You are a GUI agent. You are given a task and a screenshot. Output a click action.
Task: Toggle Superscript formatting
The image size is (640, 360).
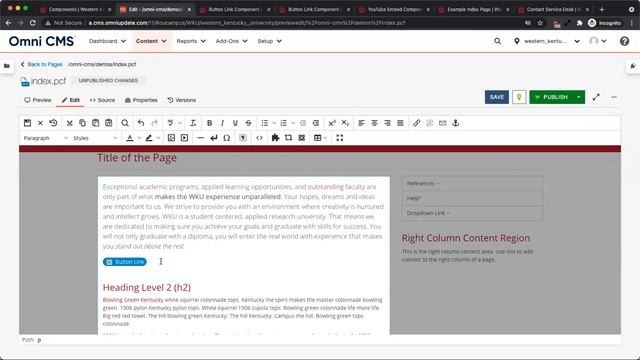point(332,123)
